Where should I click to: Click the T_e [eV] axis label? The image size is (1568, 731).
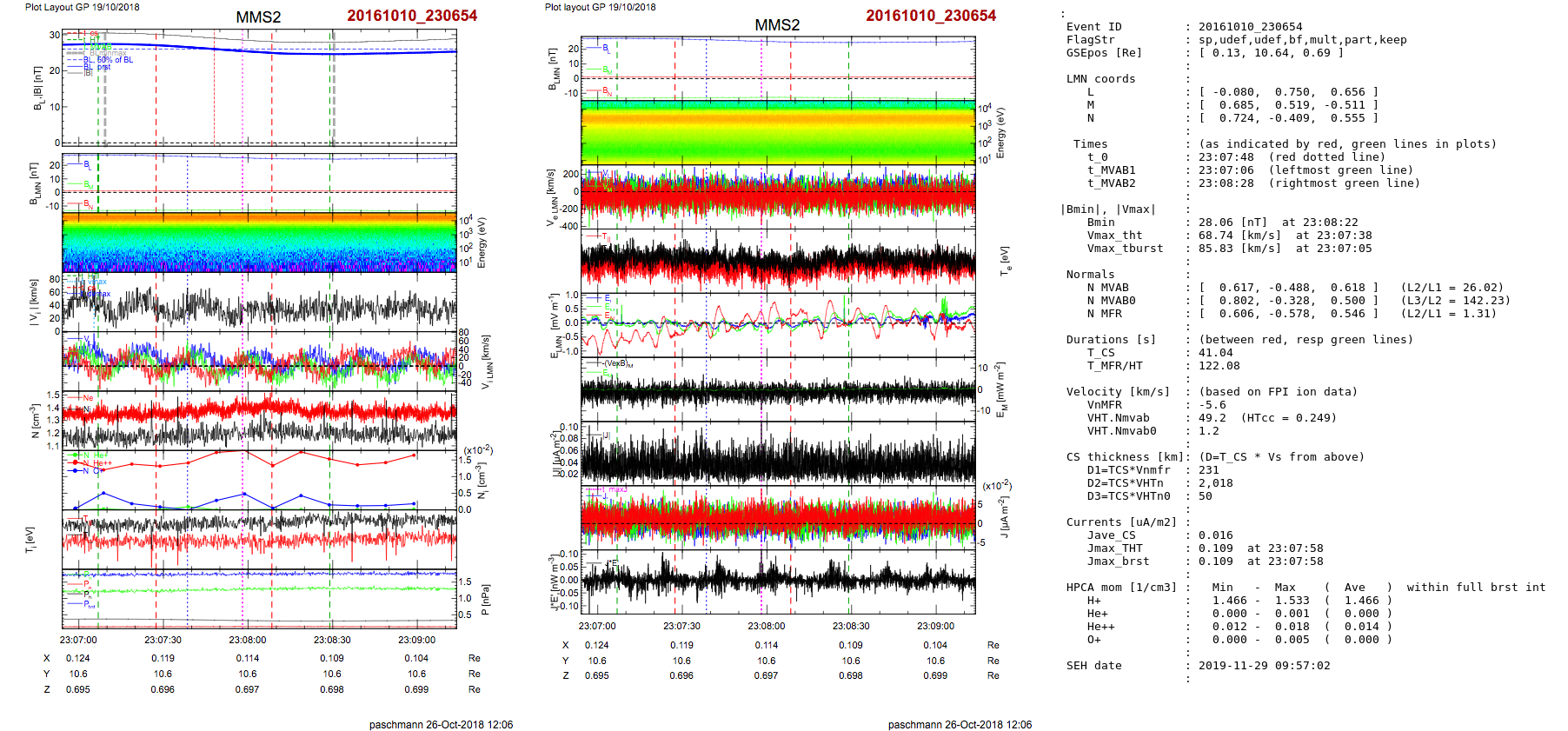(x=1005, y=260)
